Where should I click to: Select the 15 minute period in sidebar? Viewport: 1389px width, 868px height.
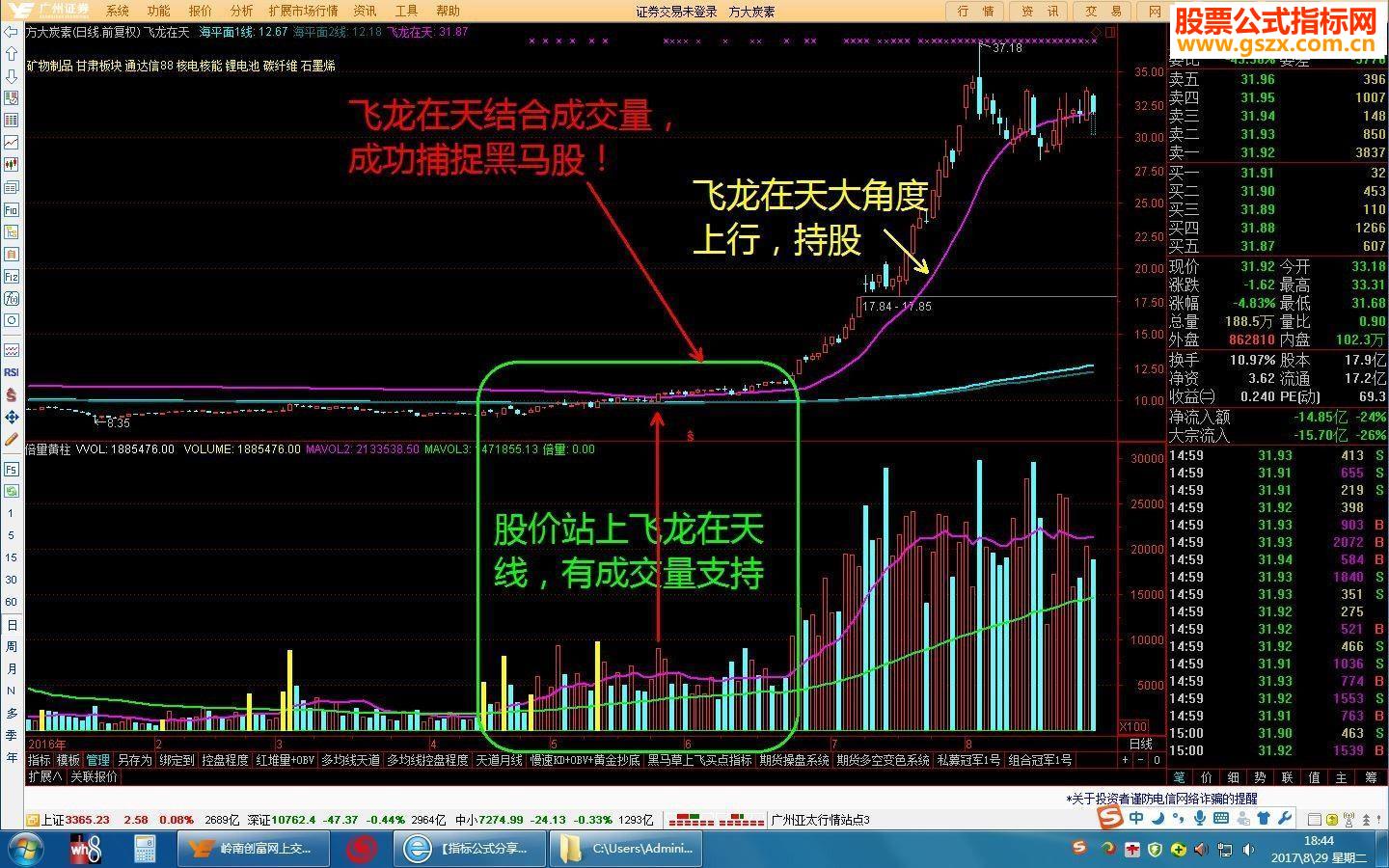pyautogui.click(x=12, y=557)
